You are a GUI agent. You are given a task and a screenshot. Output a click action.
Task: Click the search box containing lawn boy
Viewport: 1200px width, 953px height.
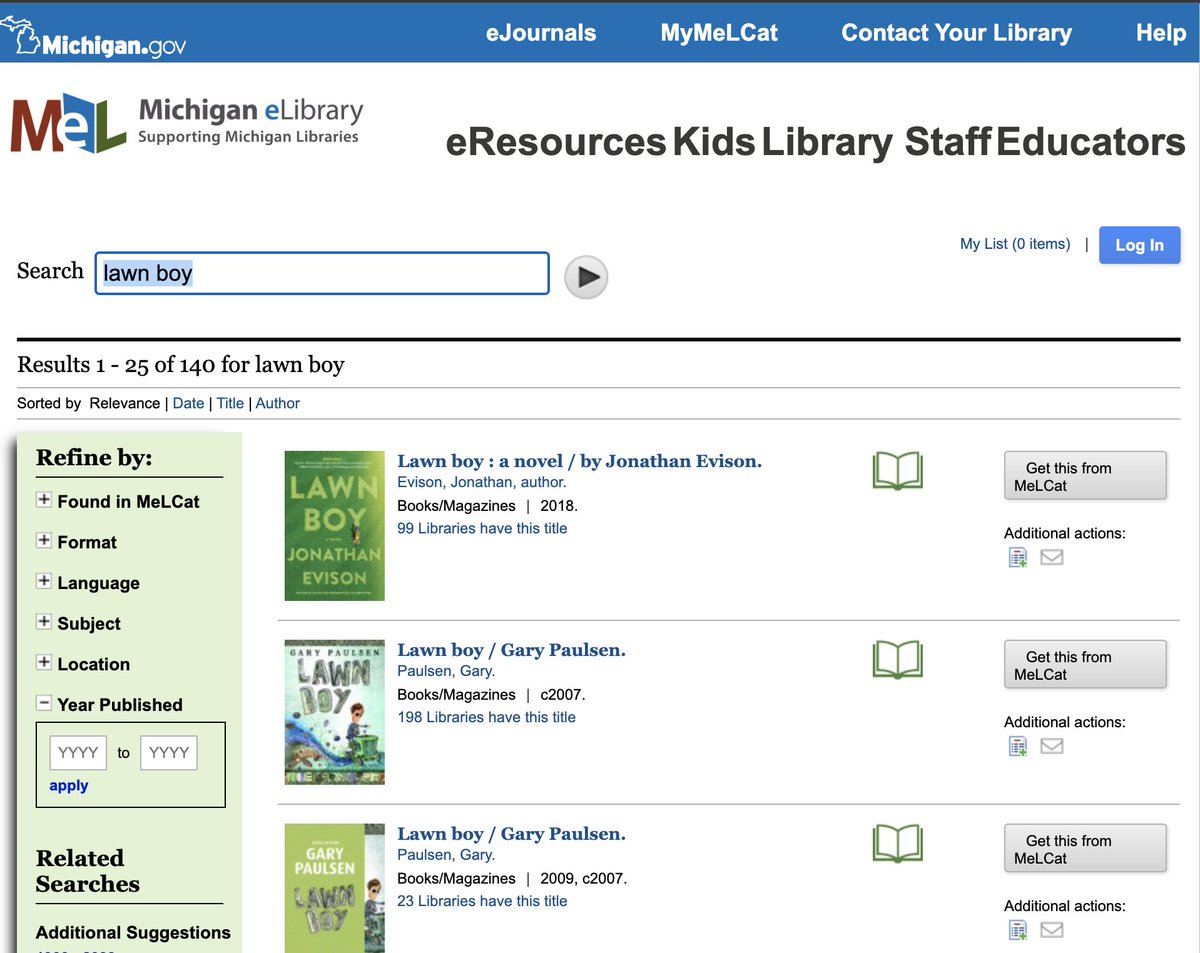point(322,273)
